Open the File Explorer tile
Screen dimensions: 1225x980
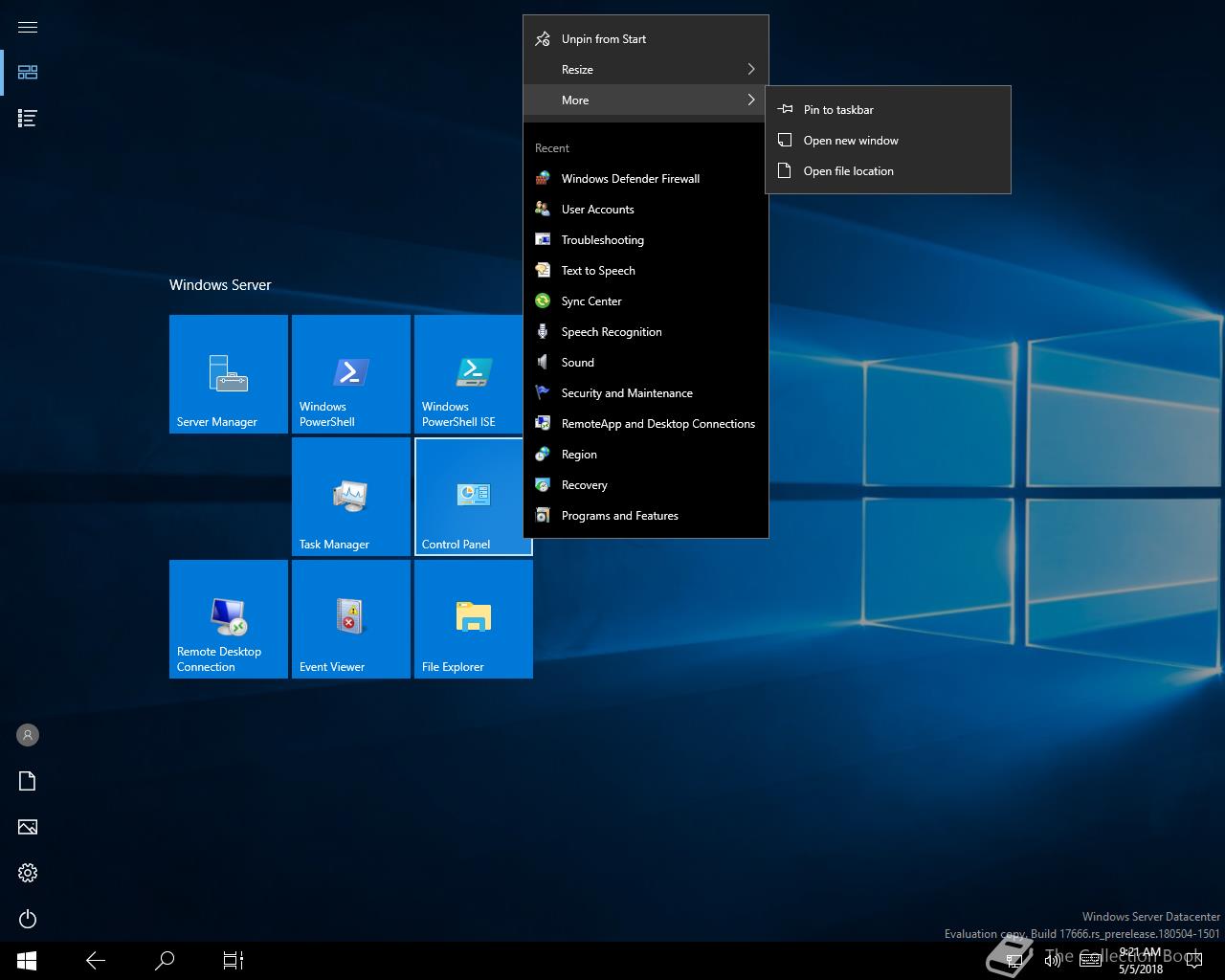(x=474, y=619)
